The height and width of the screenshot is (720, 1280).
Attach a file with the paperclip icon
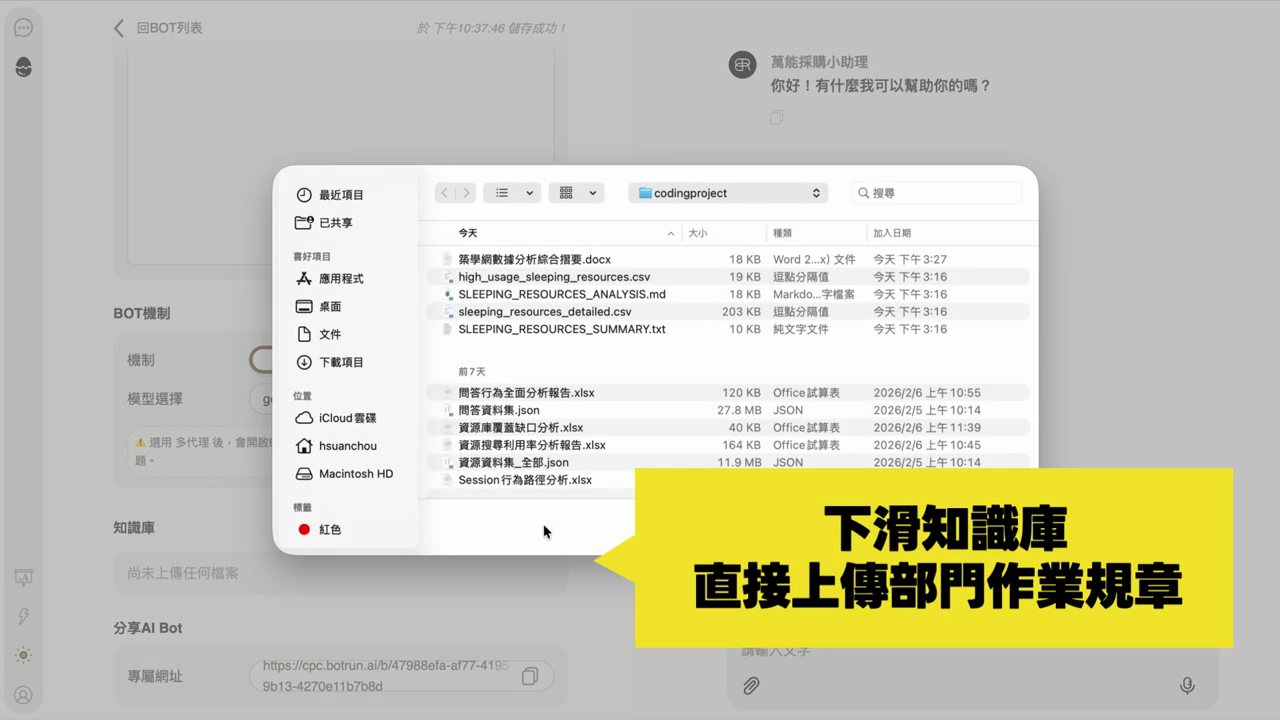[750, 686]
